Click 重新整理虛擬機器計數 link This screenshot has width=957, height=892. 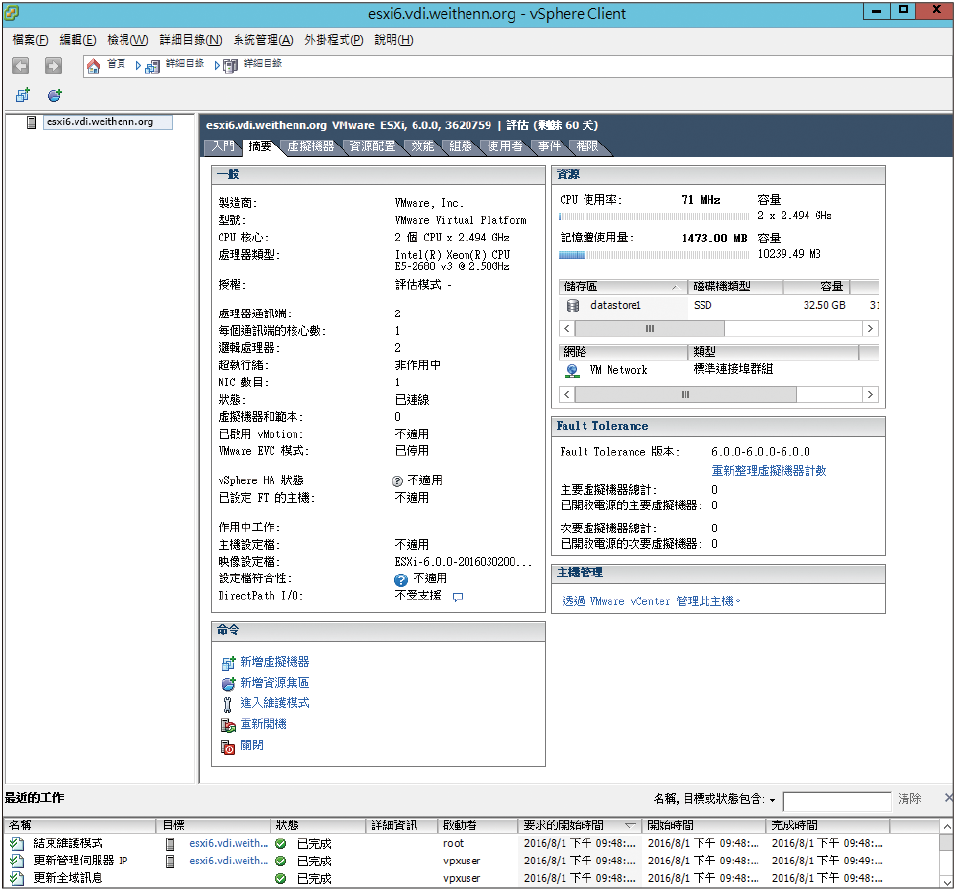(769, 472)
